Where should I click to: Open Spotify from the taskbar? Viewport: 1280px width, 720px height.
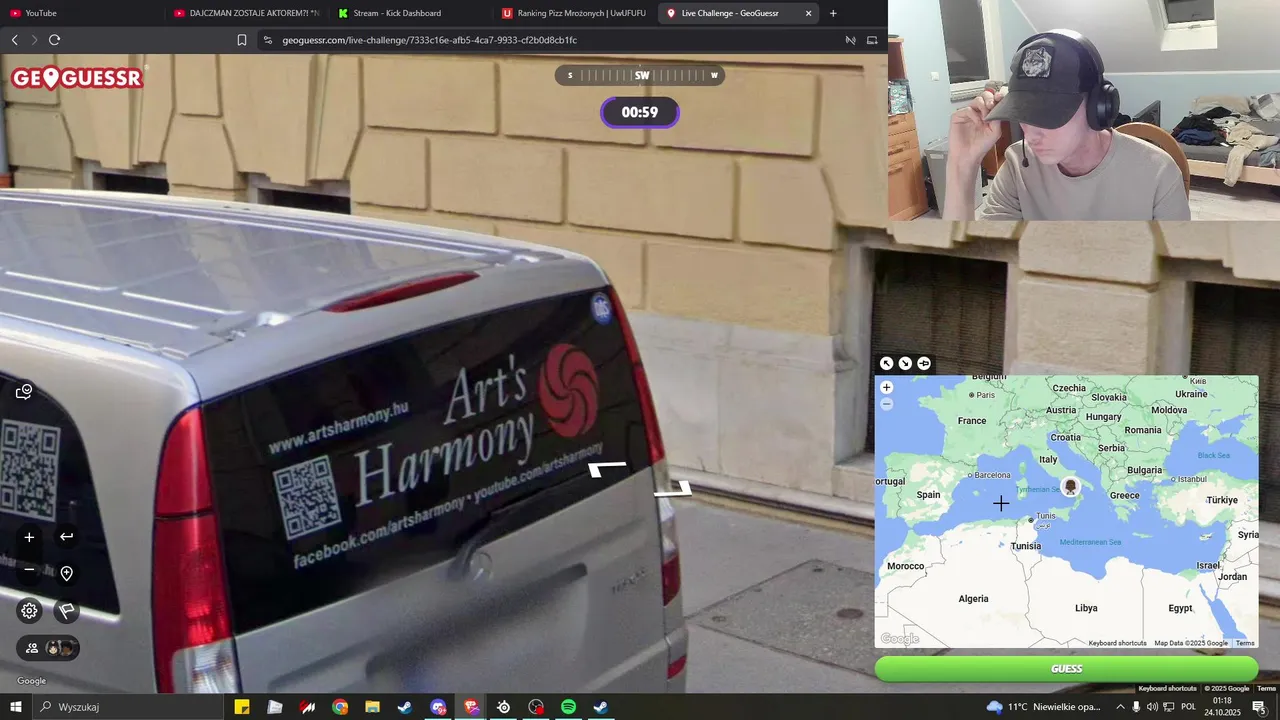pos(568,707)
